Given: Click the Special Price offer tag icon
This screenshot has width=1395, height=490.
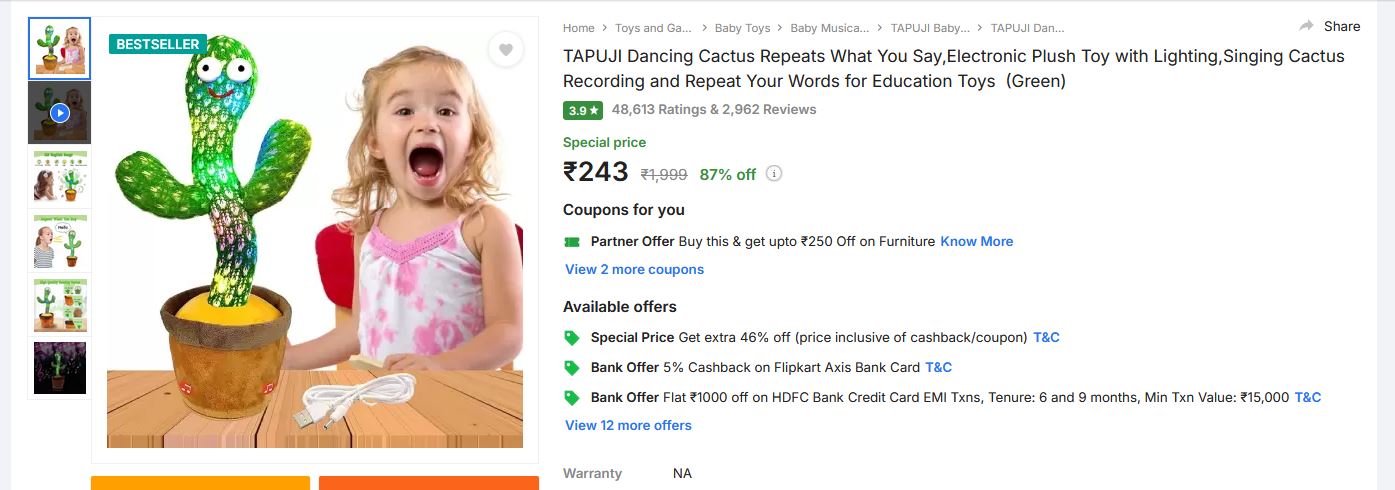Looking at the screenshot, I should (x=572, y=338).
